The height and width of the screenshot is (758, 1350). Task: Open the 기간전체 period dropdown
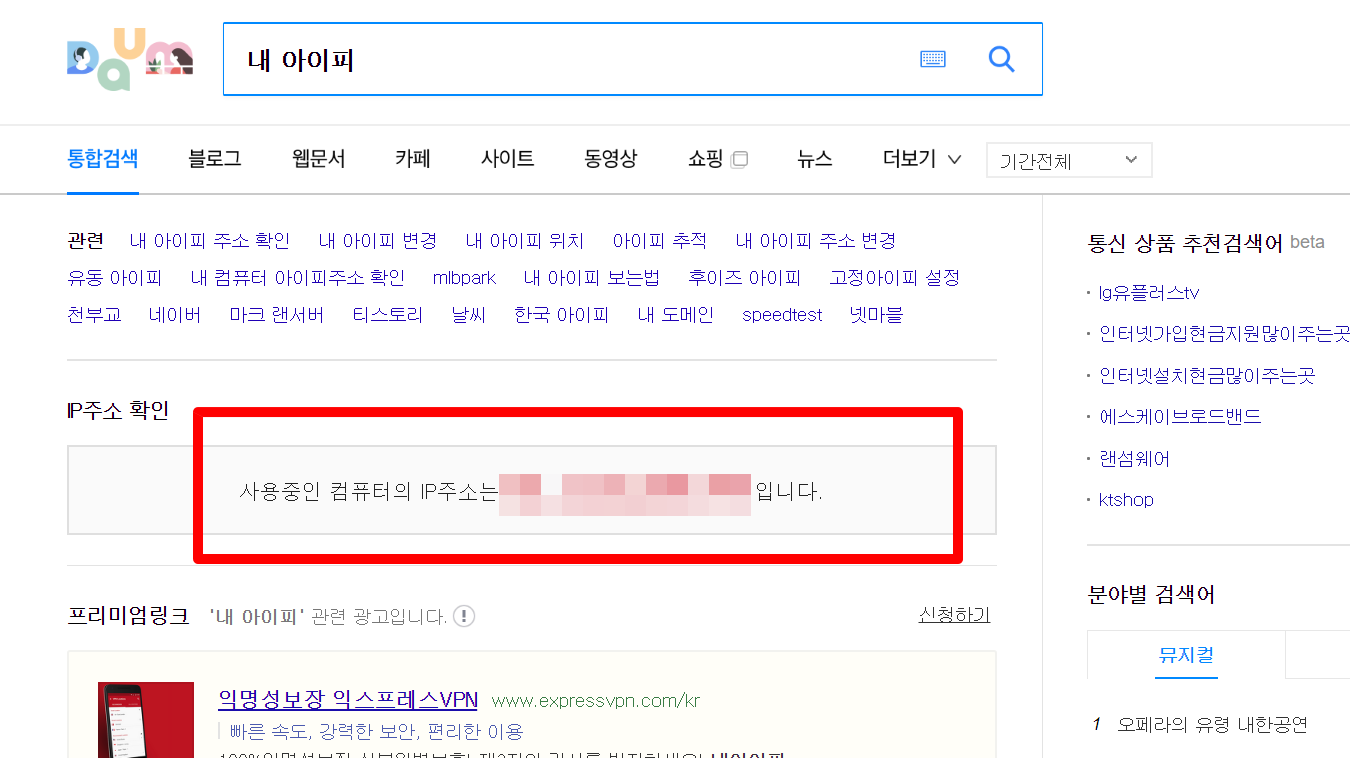click(1069, 160)
